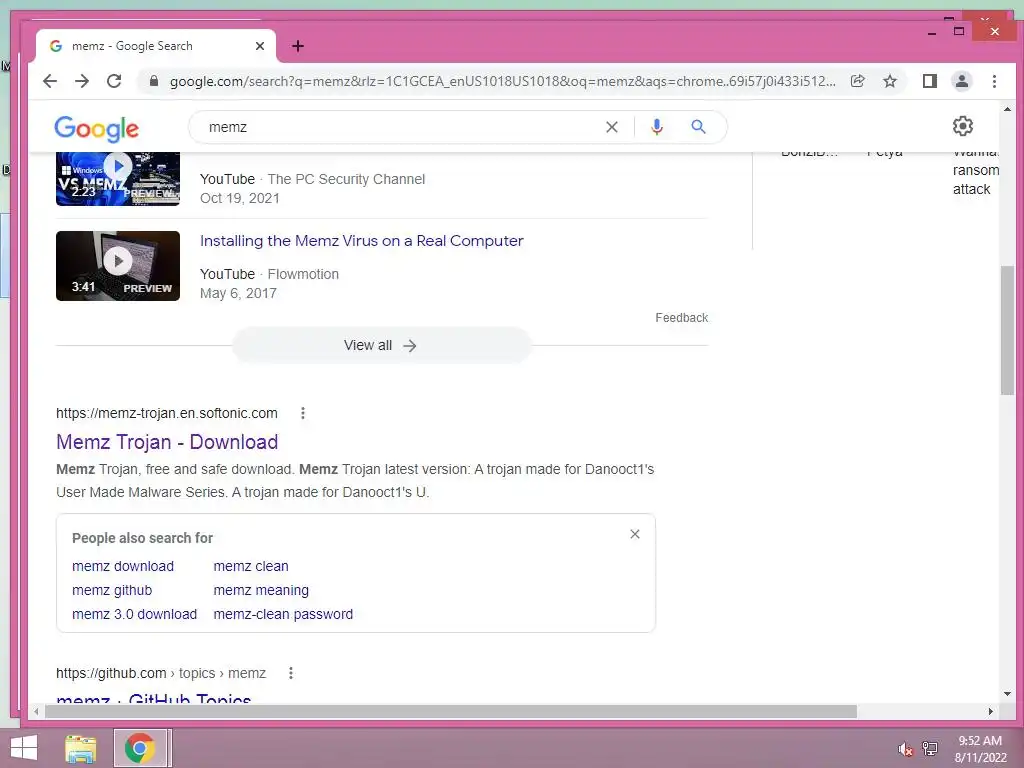Click the https://memz-trojan.en.softonic.com URL text
This screenshot has height=768, width=1024.
point(167,413)
